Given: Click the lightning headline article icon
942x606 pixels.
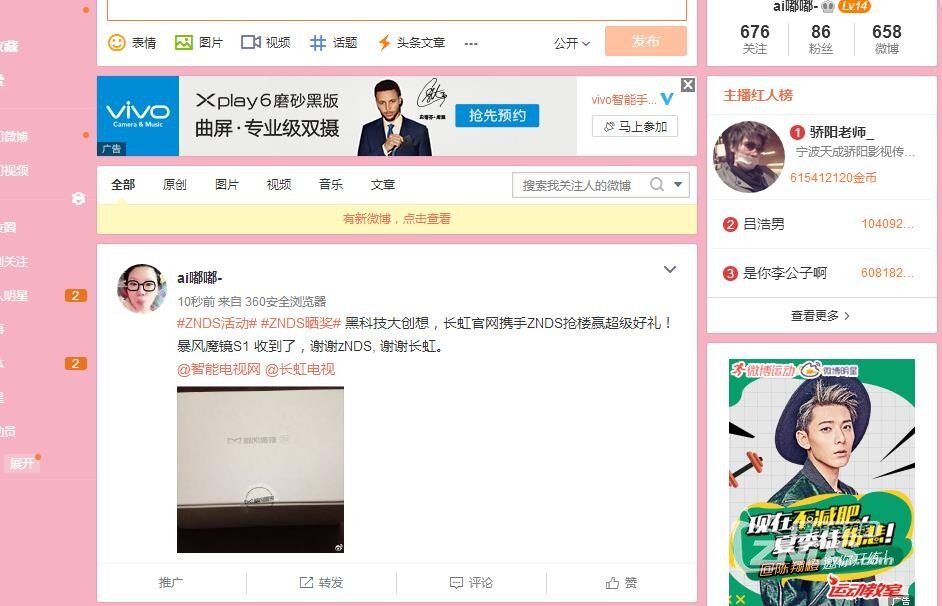Looking at the screenshot, I should pyautogui.click(x=384, y=43).
